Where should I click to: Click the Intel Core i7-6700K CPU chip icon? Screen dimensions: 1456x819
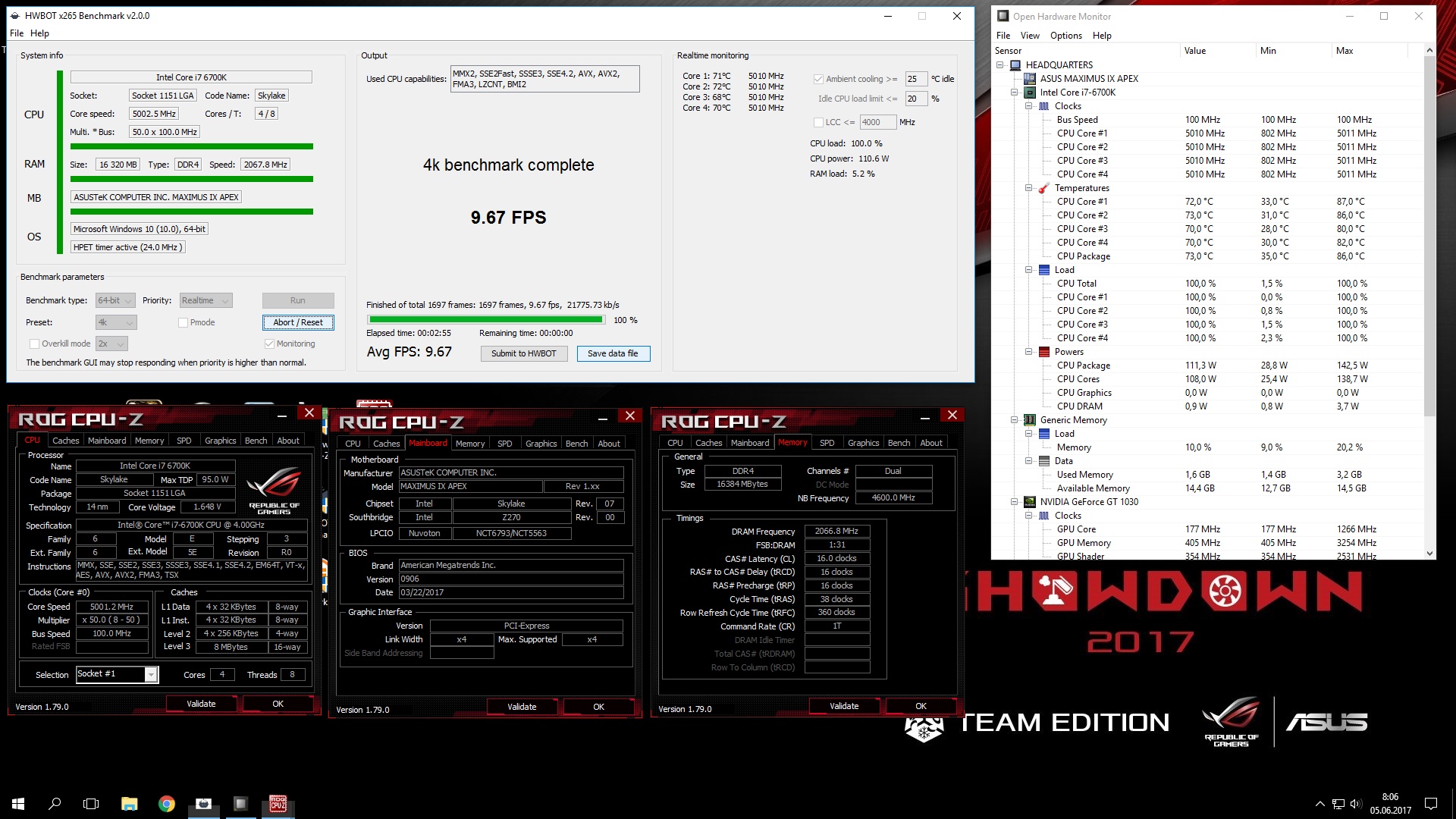coord(1030,93)
